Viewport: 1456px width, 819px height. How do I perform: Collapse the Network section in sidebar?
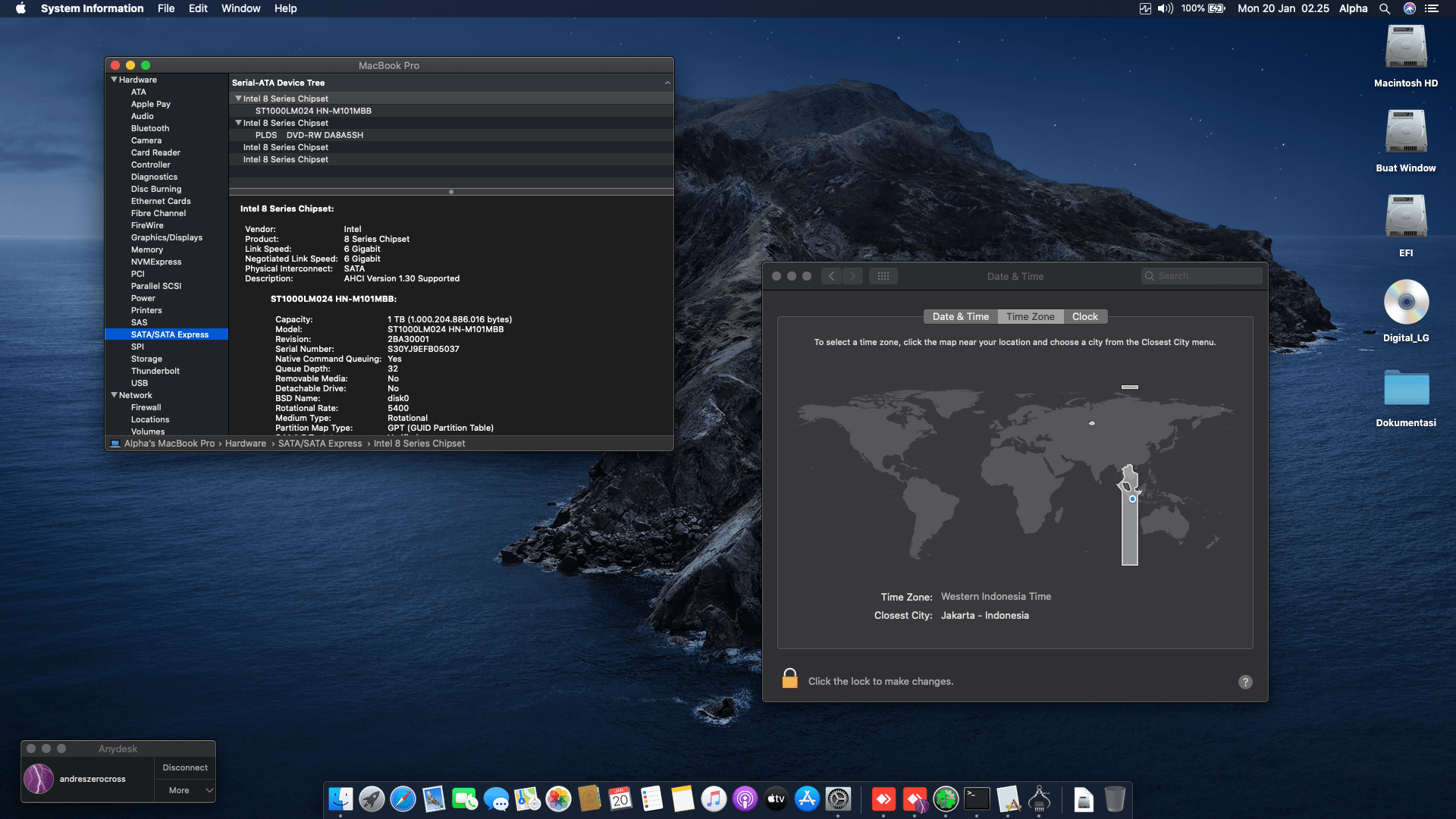(115, 395)
